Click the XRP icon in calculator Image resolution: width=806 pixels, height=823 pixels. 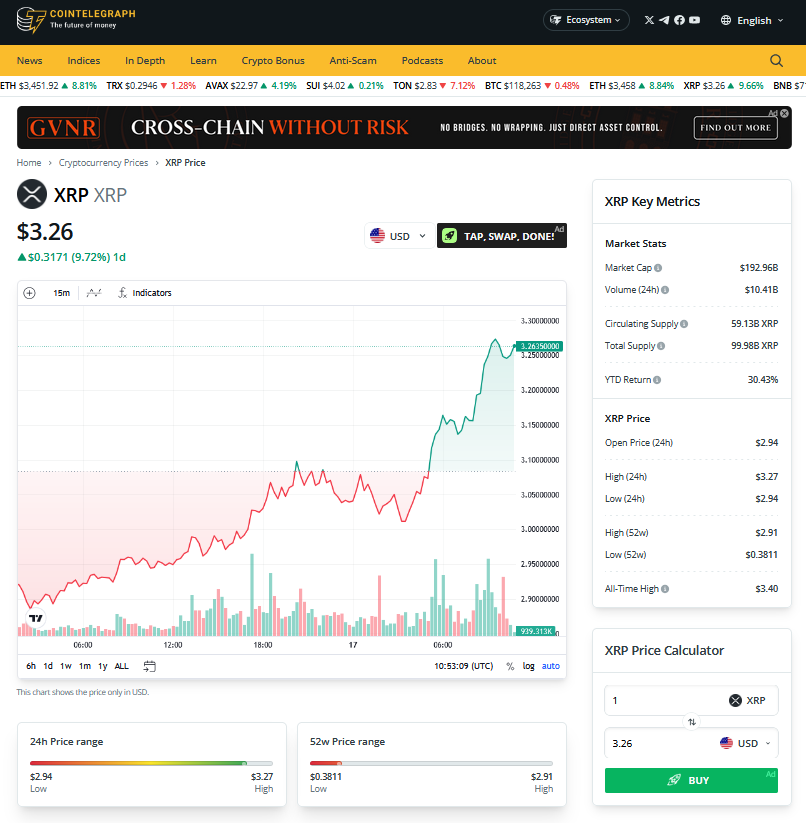[x=735, y=700]
